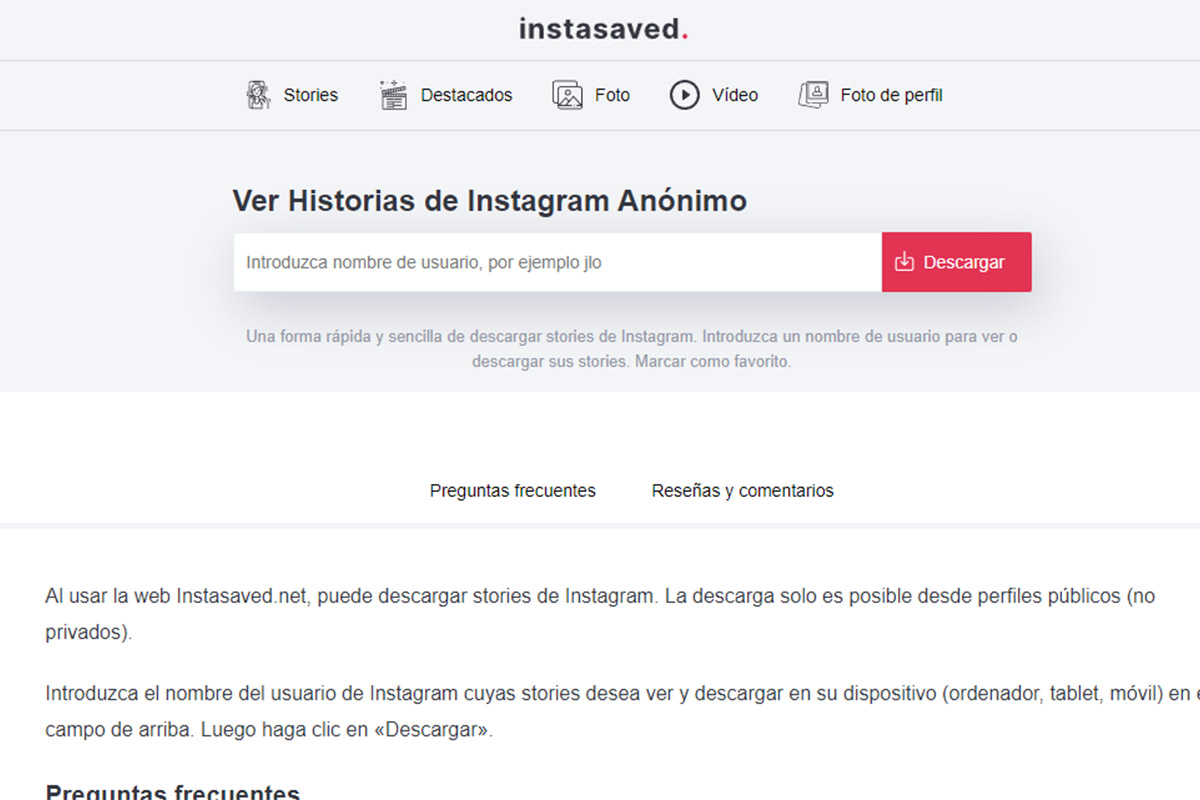Open the Destacados menu item
The image size is (1200, 800).
pos(446,95)
